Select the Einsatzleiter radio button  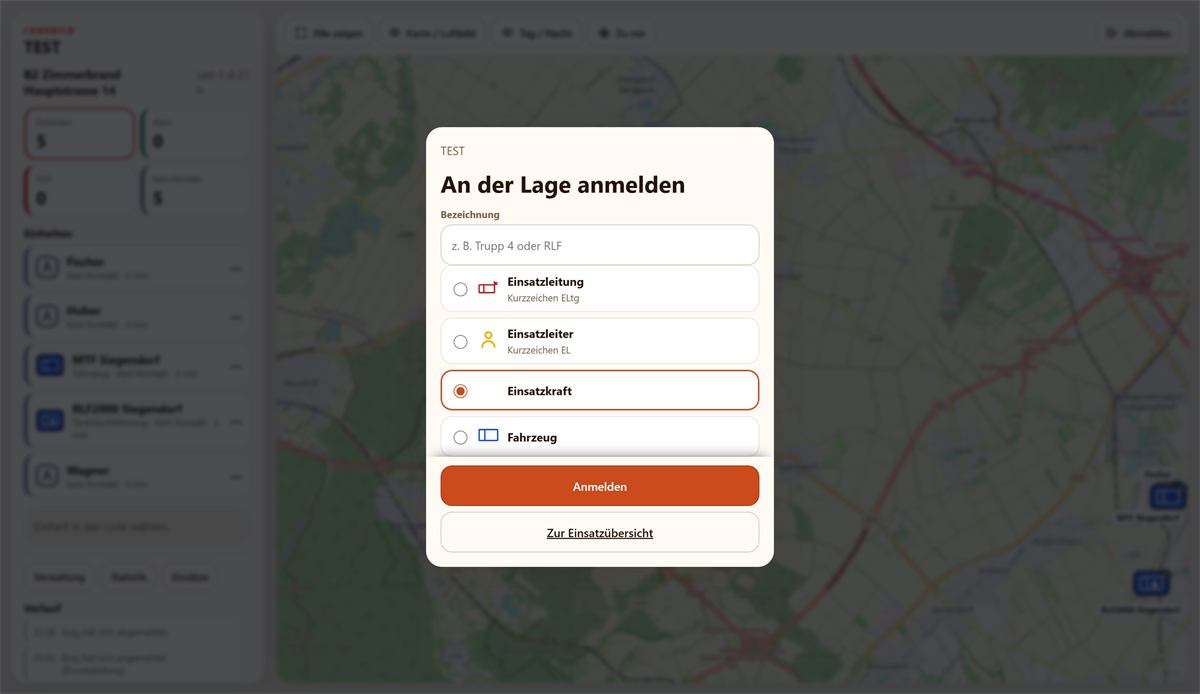click(460, 341)
